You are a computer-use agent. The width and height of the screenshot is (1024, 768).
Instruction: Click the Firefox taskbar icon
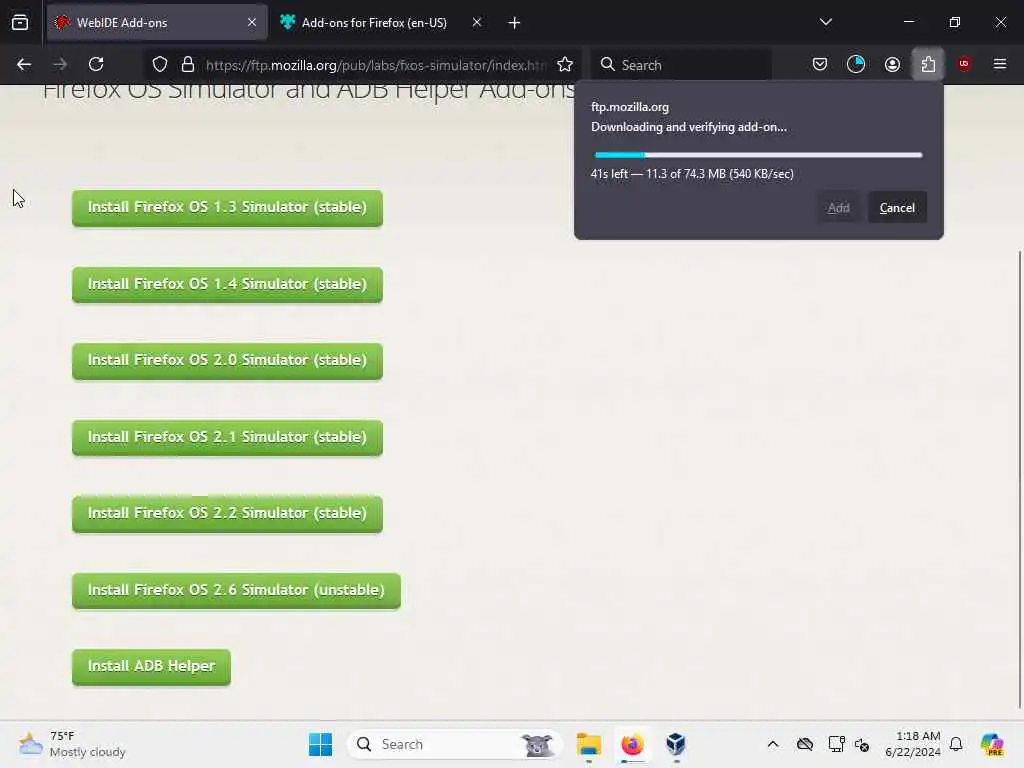(x=632, y=744)
